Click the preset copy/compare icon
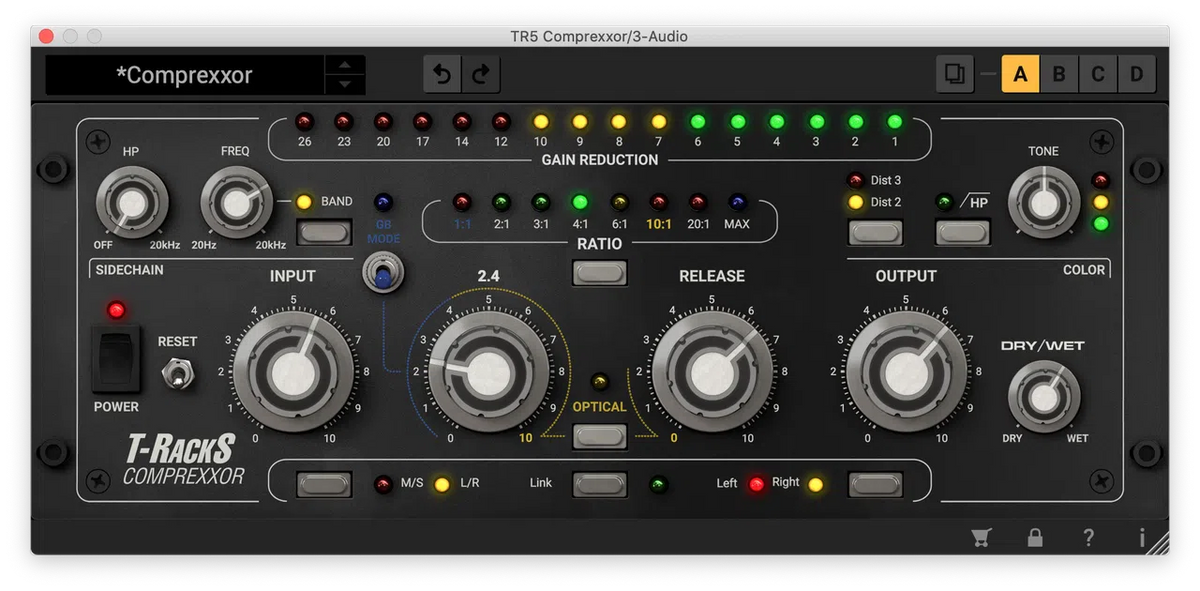1200x591 pixels. coord(953,74)
